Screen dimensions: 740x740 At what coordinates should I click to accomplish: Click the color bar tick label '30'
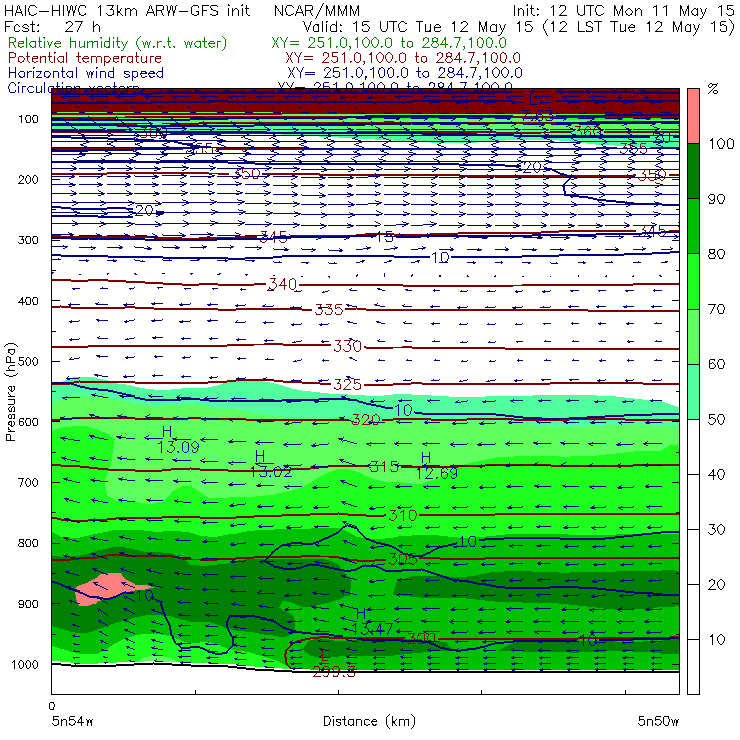pyautogui.click(x=716, y=529)
